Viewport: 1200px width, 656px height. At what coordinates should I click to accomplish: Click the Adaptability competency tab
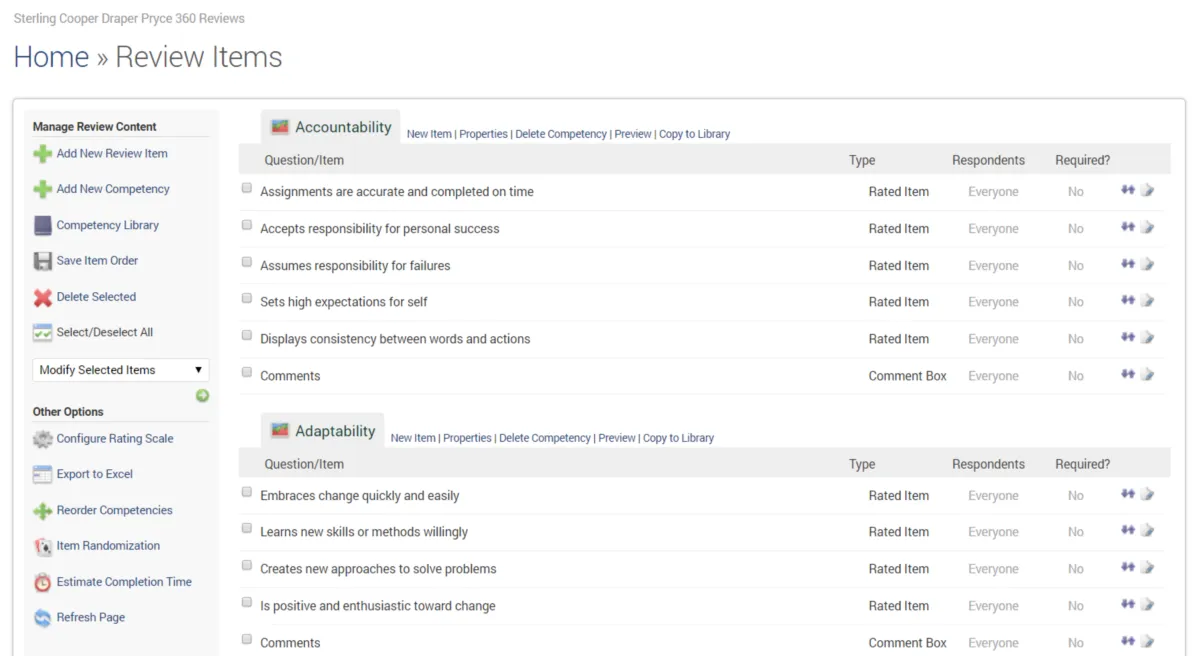(x=323, y=431)
